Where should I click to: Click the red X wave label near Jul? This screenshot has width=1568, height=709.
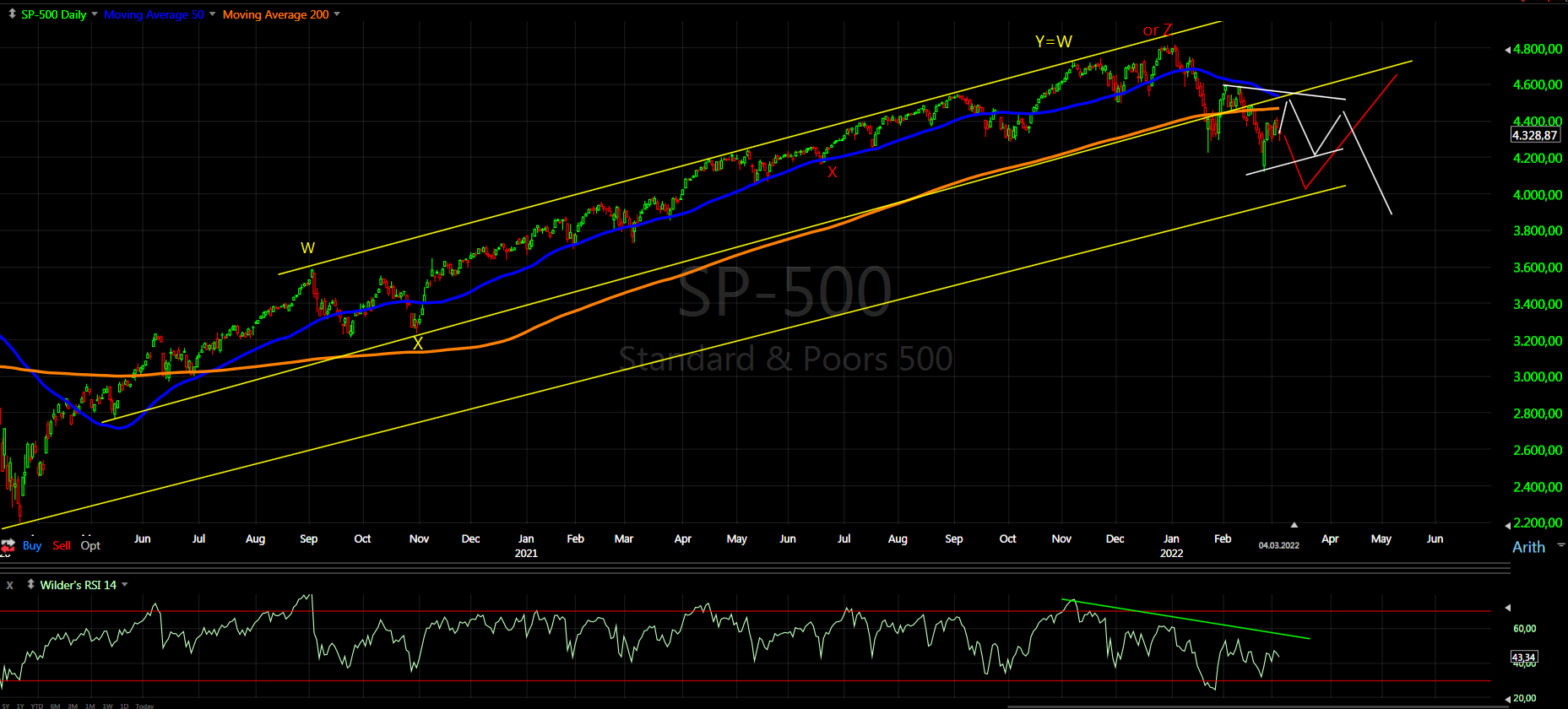[833, 172]
